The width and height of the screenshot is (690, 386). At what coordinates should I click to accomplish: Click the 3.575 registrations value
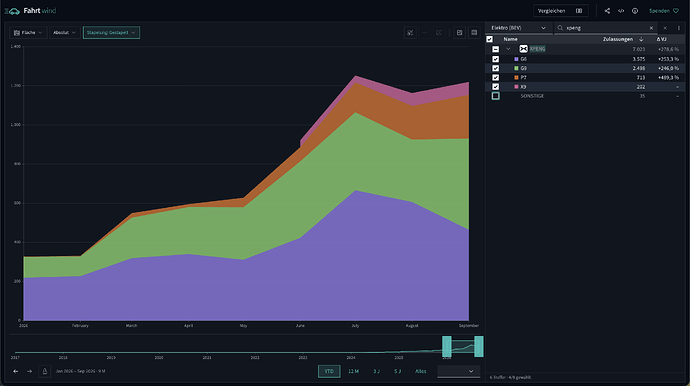click(639, 59)
